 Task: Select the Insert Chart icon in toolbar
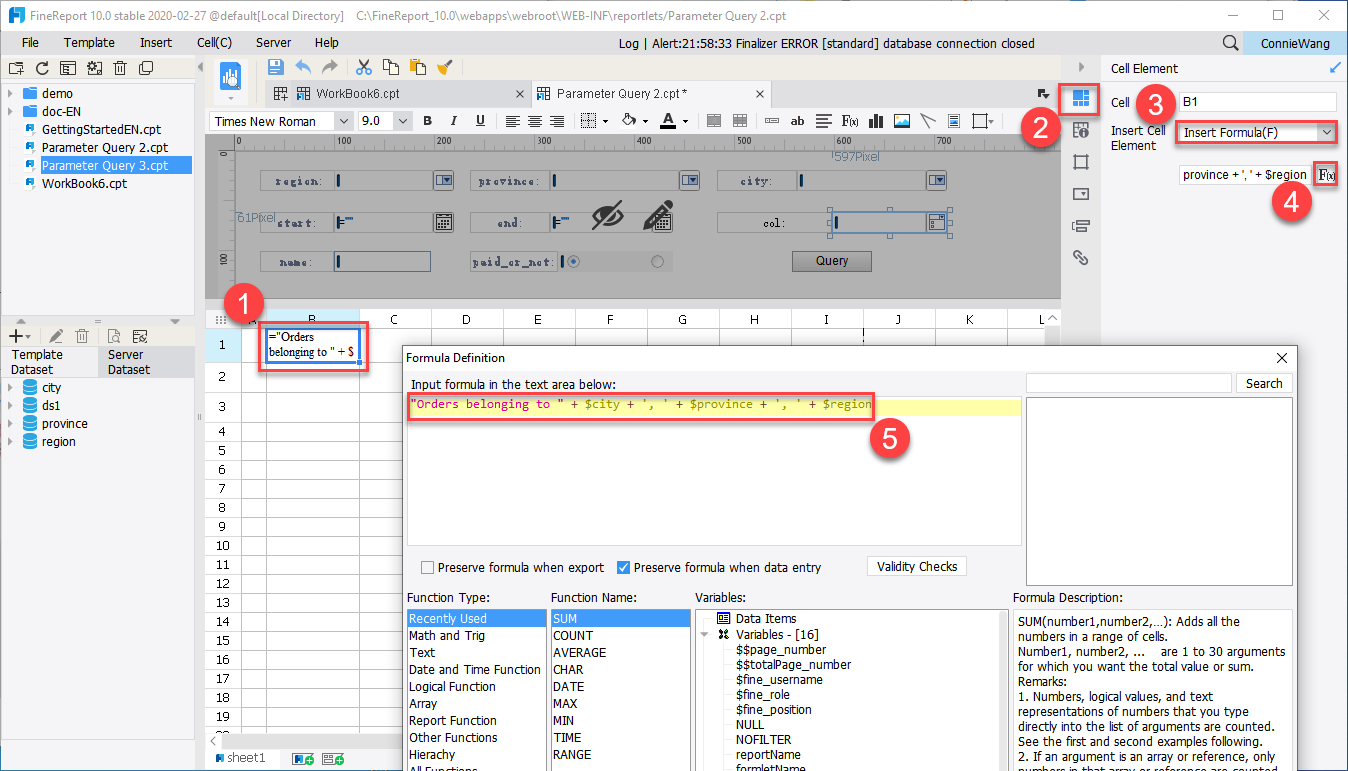point(876,120)
